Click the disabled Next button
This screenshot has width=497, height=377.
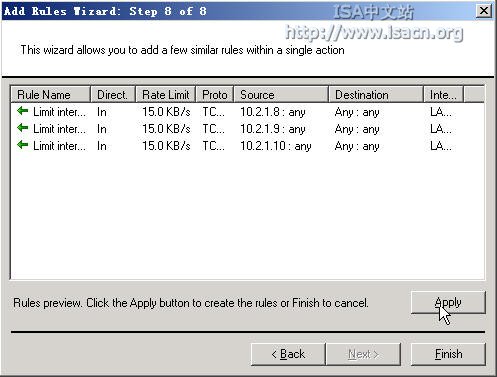coord(363,354)
